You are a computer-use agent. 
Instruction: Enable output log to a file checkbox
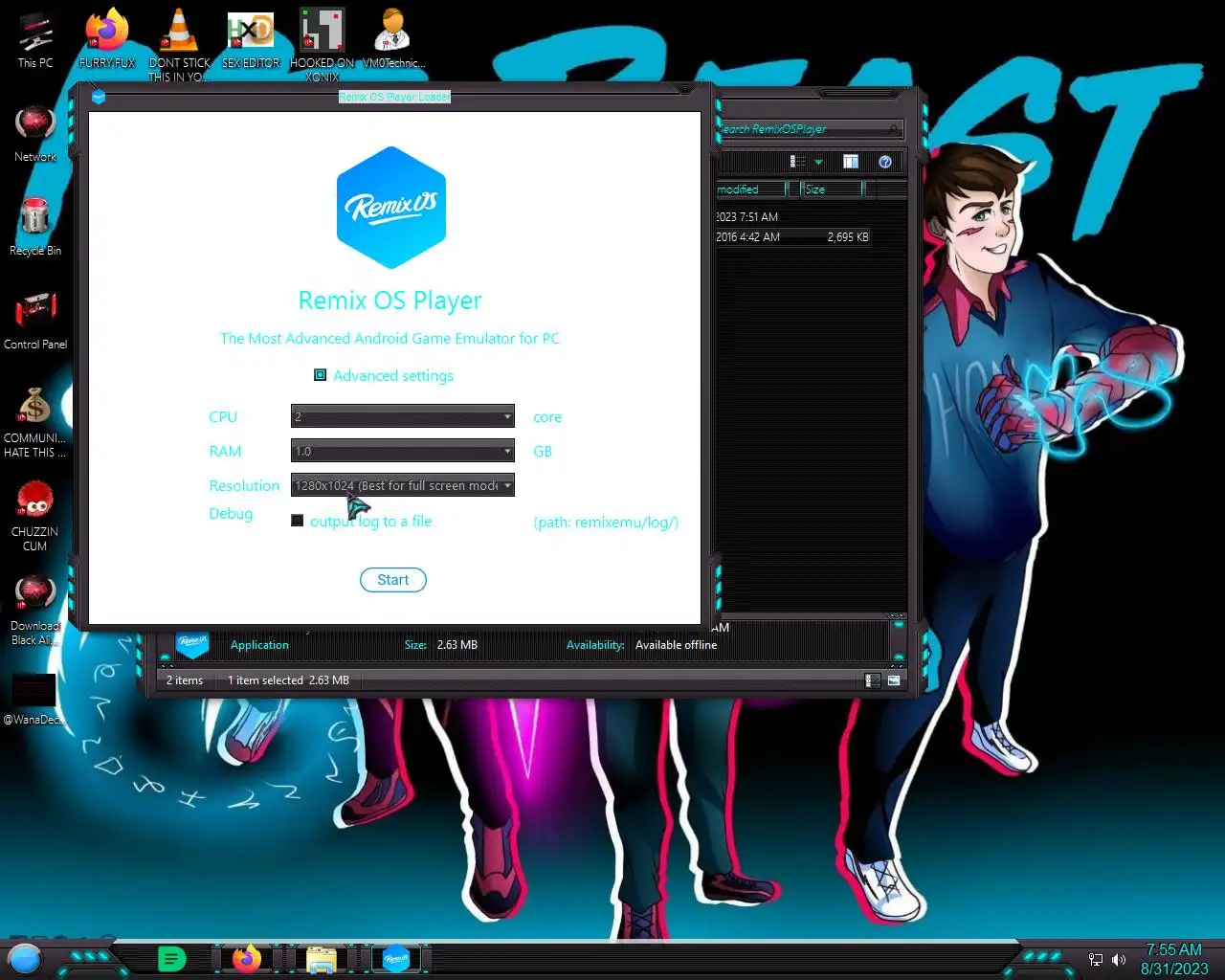pyautogui.click(x=298, y=521)
